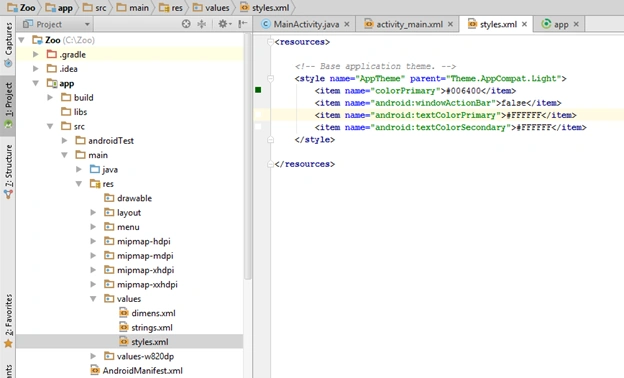Collapse the app module node
The height and width of the screenshot is (378, 624).
pos(36,83)
